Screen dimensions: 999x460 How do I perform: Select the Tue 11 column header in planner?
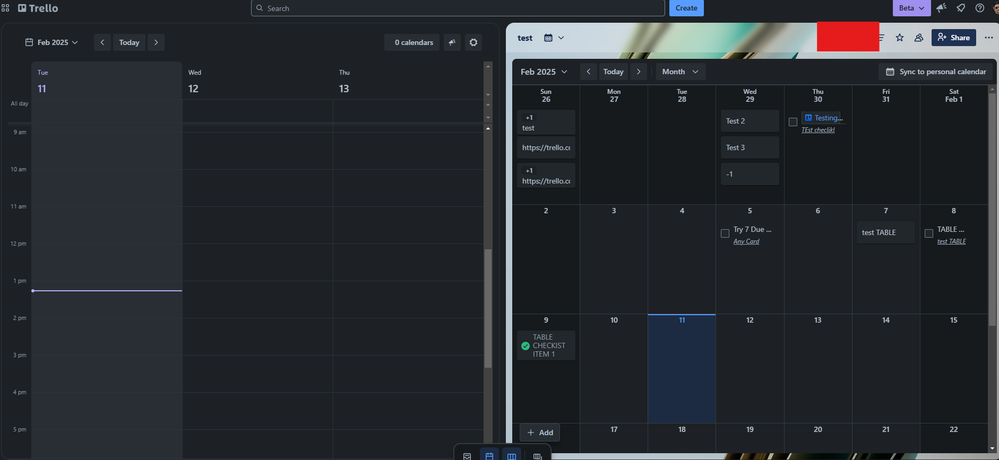click(107, 81)
